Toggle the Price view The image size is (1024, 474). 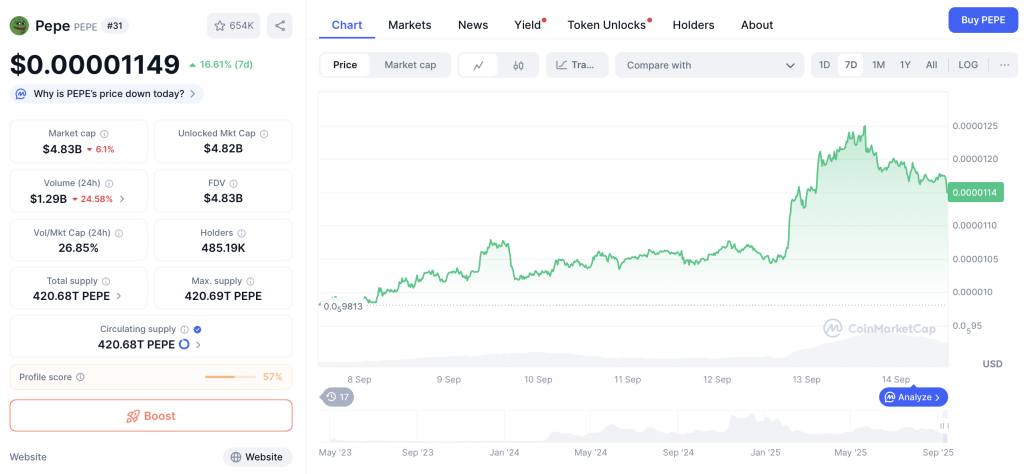click(345, 65)
